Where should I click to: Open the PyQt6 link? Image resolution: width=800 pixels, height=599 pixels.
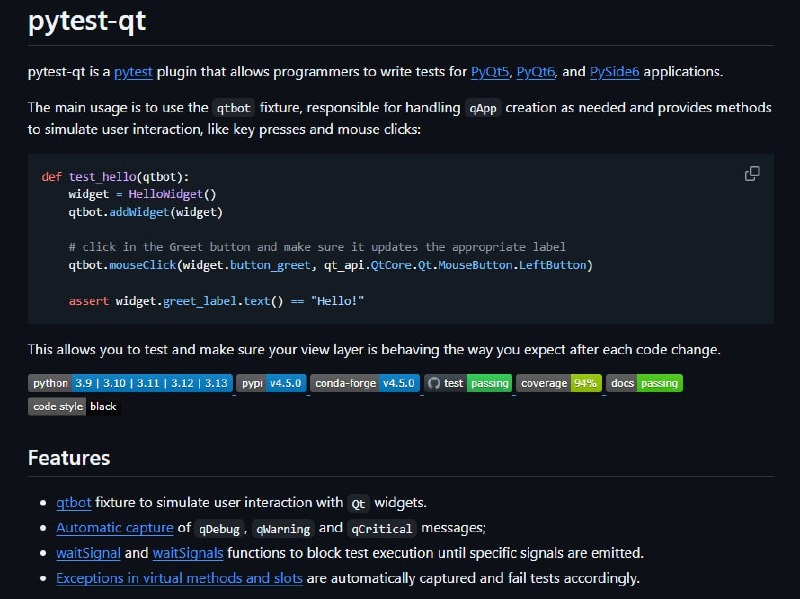tap(536, 71)
